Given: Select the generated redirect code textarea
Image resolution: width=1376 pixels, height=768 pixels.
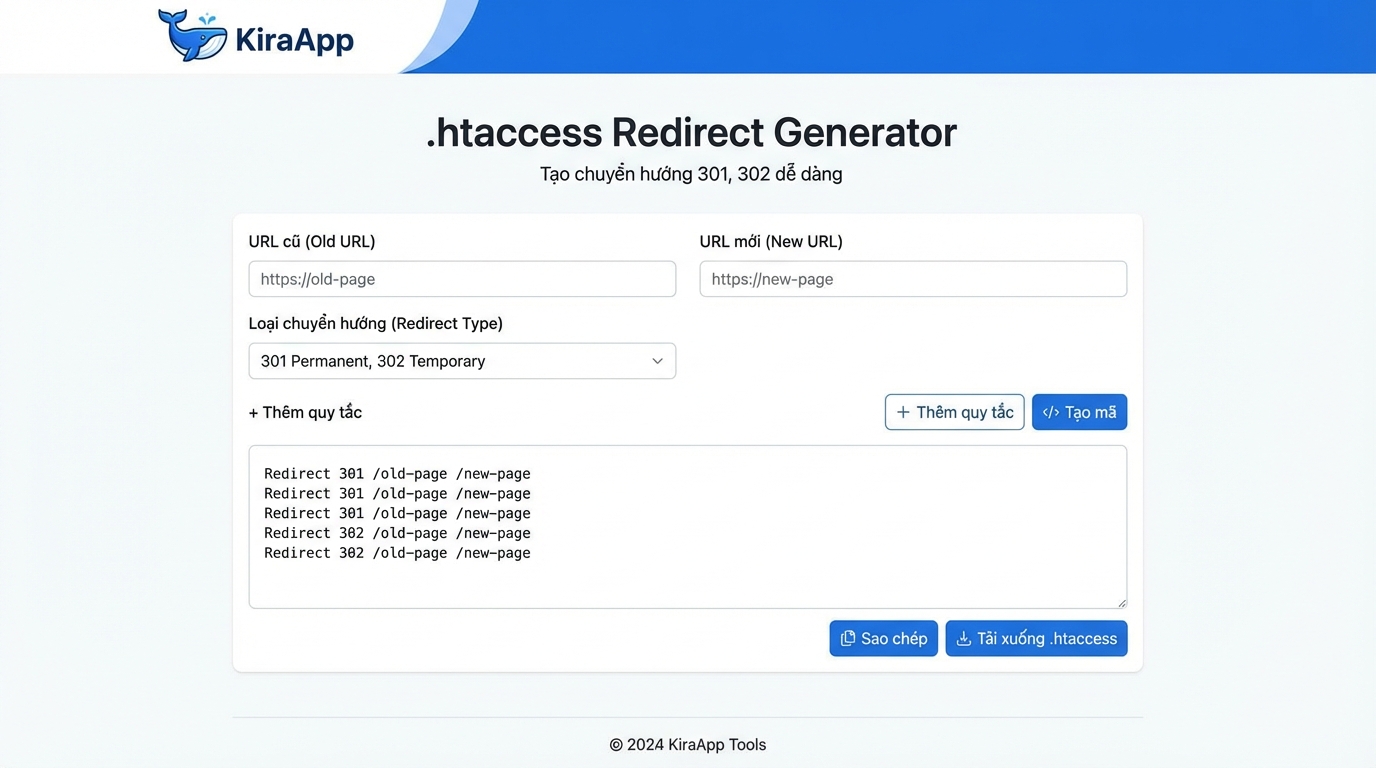Looking at the screenshot, I should pyautogui.click(x=688, y=525).
